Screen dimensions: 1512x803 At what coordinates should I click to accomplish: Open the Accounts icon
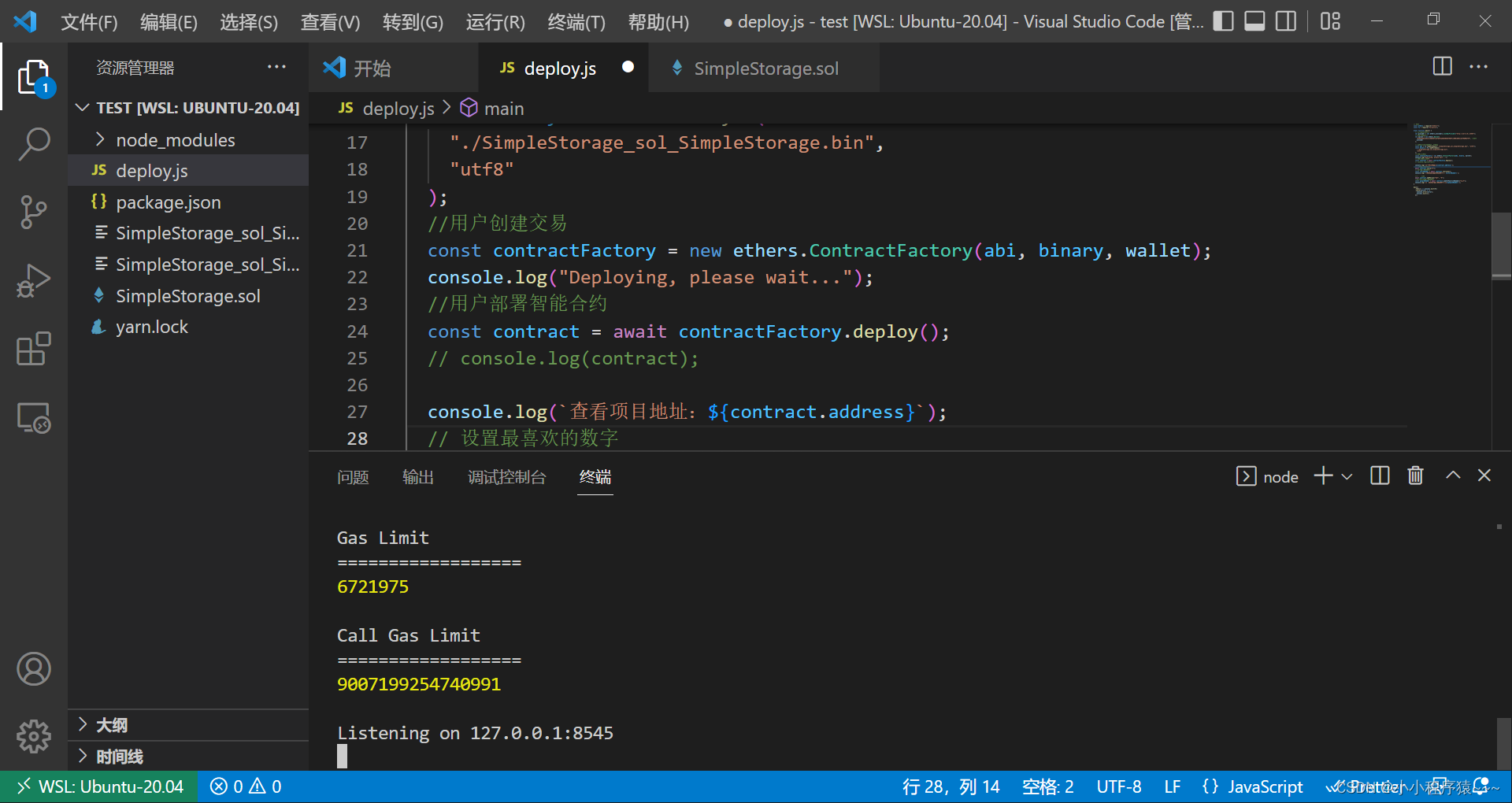[34, 669]
